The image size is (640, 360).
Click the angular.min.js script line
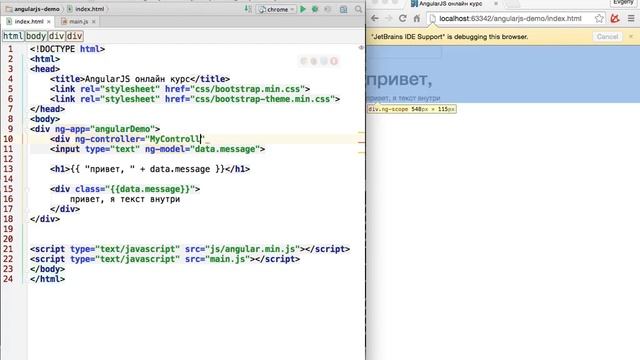(x=190, y=249)
